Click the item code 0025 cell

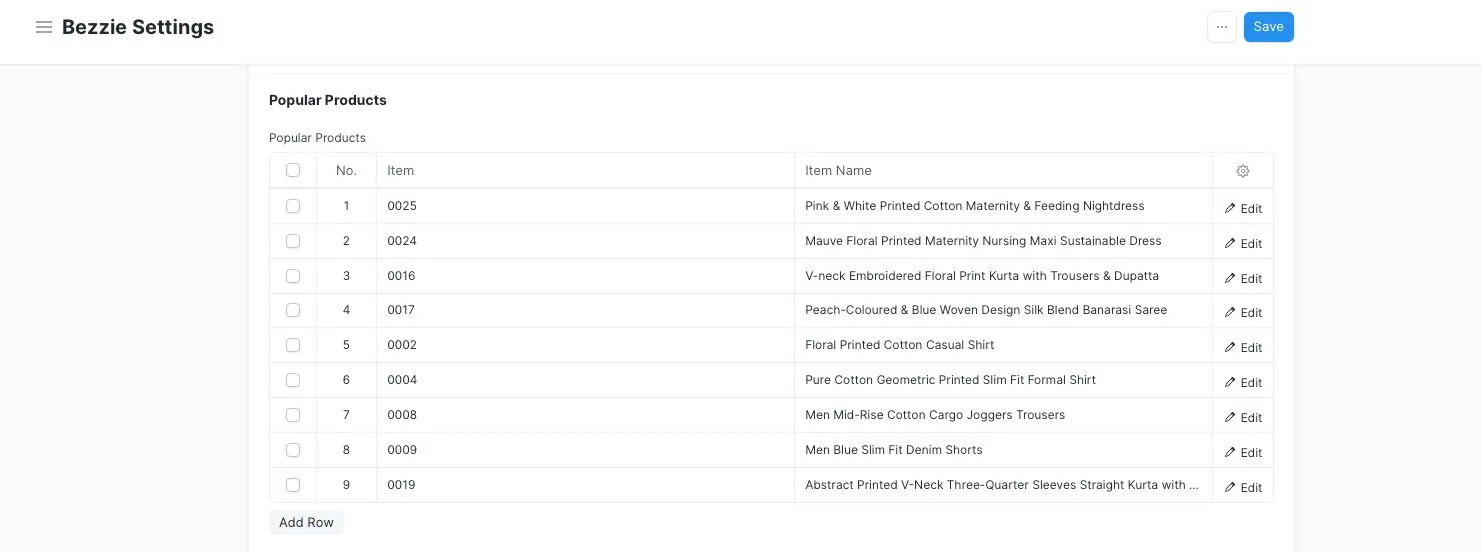click(x=585, y=206)
